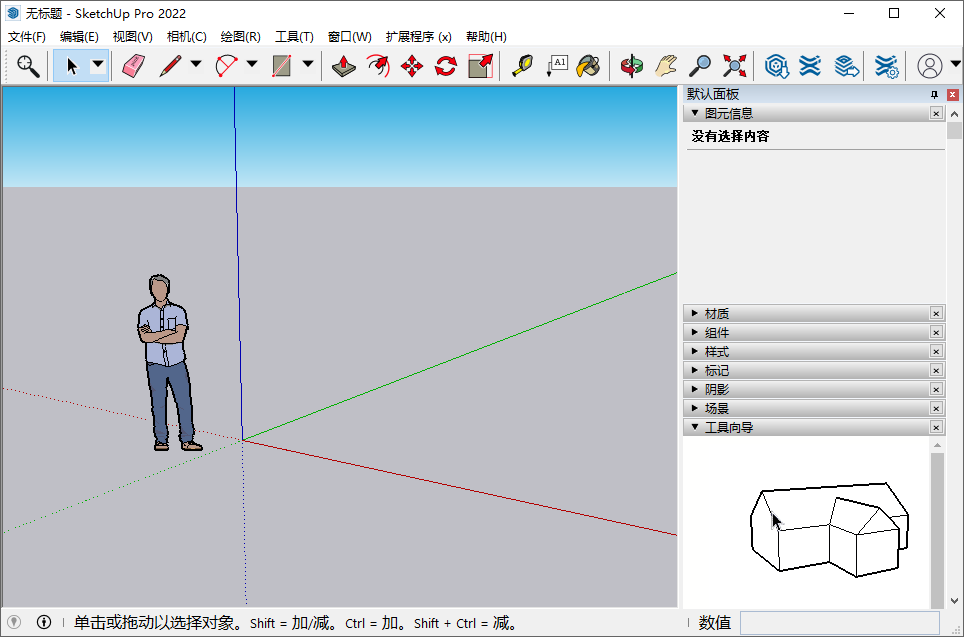
Task: Open the 相机 menu
Action: pyautogui.click(x=186, y=36)
